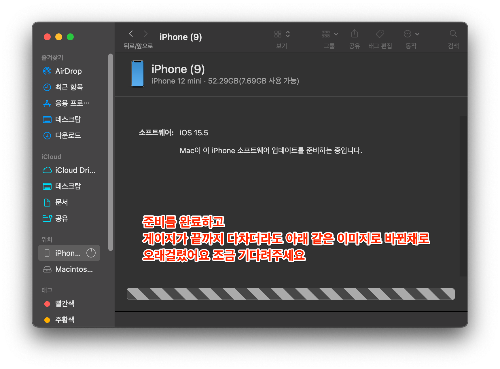Click the blue iPhone device image

[137, 74]
